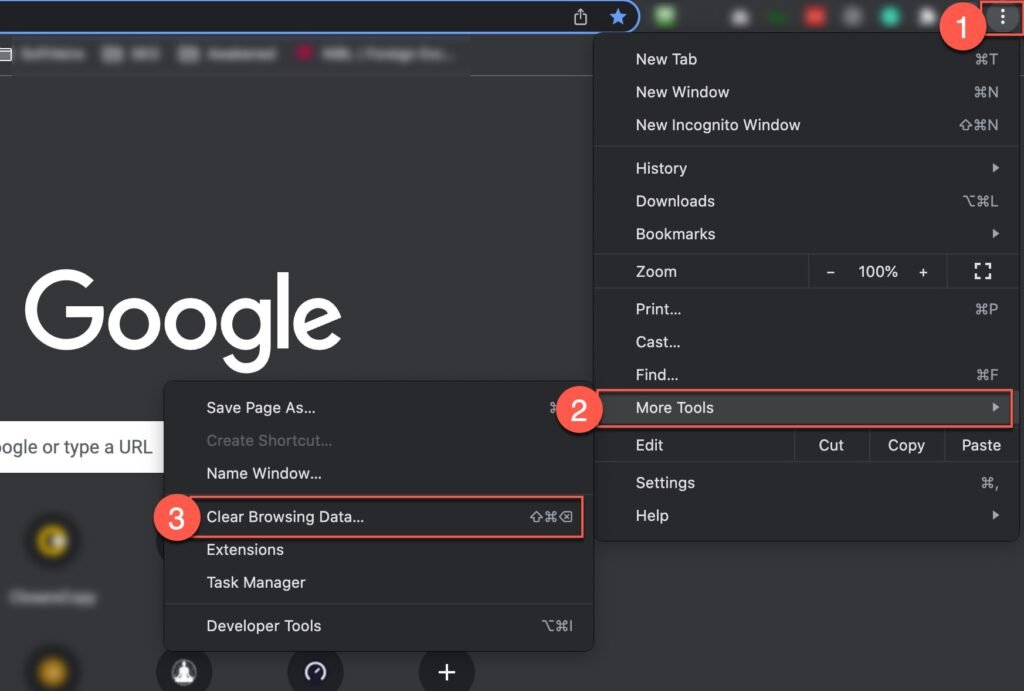Image resolution: width=1024 pixels, height=691 pixels.
Task: Click the red extension icon in toolbar
Action: click(x=815, y=16)
